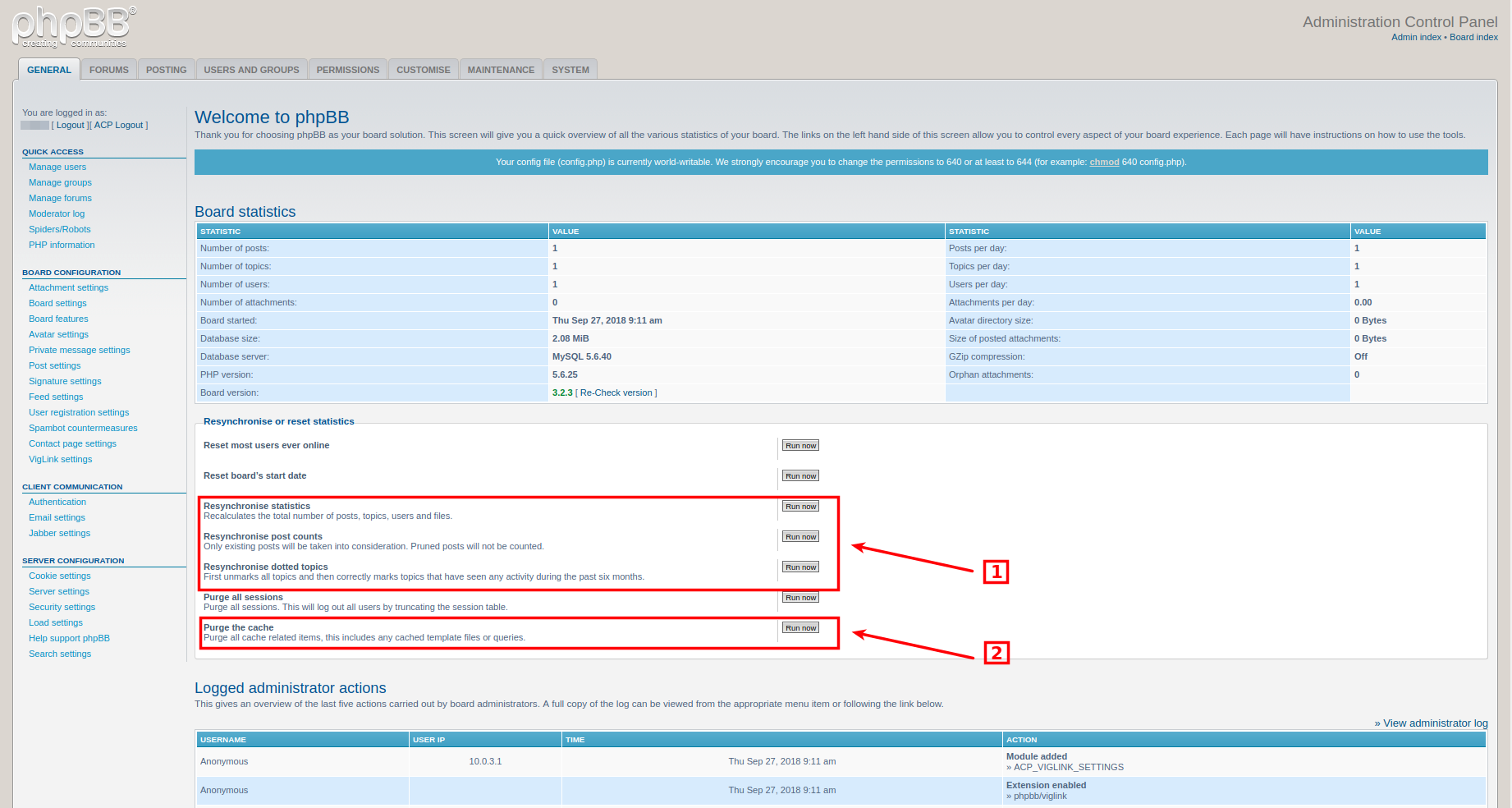The width and height of the screenshot is (1512, 808).
Task: Open Signature settings
Action: [x=65, y=381]
